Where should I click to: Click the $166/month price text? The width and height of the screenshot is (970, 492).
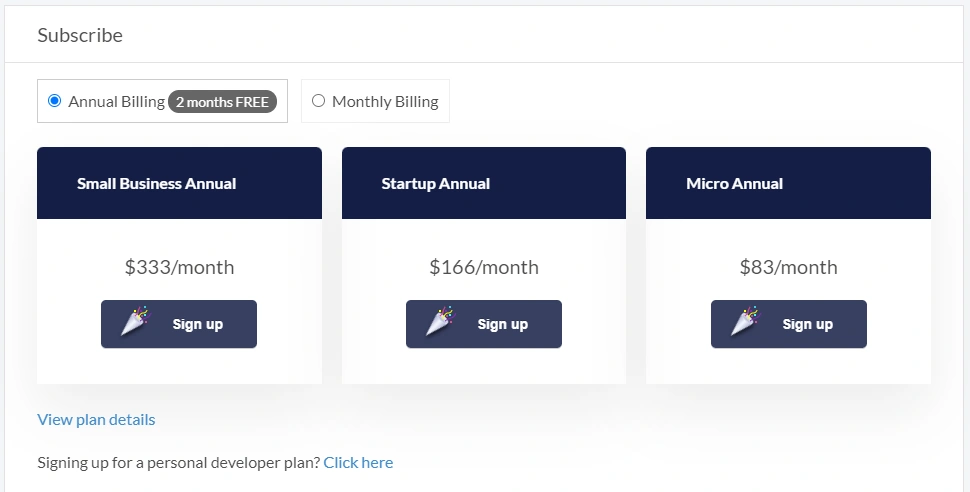point(484,267)
